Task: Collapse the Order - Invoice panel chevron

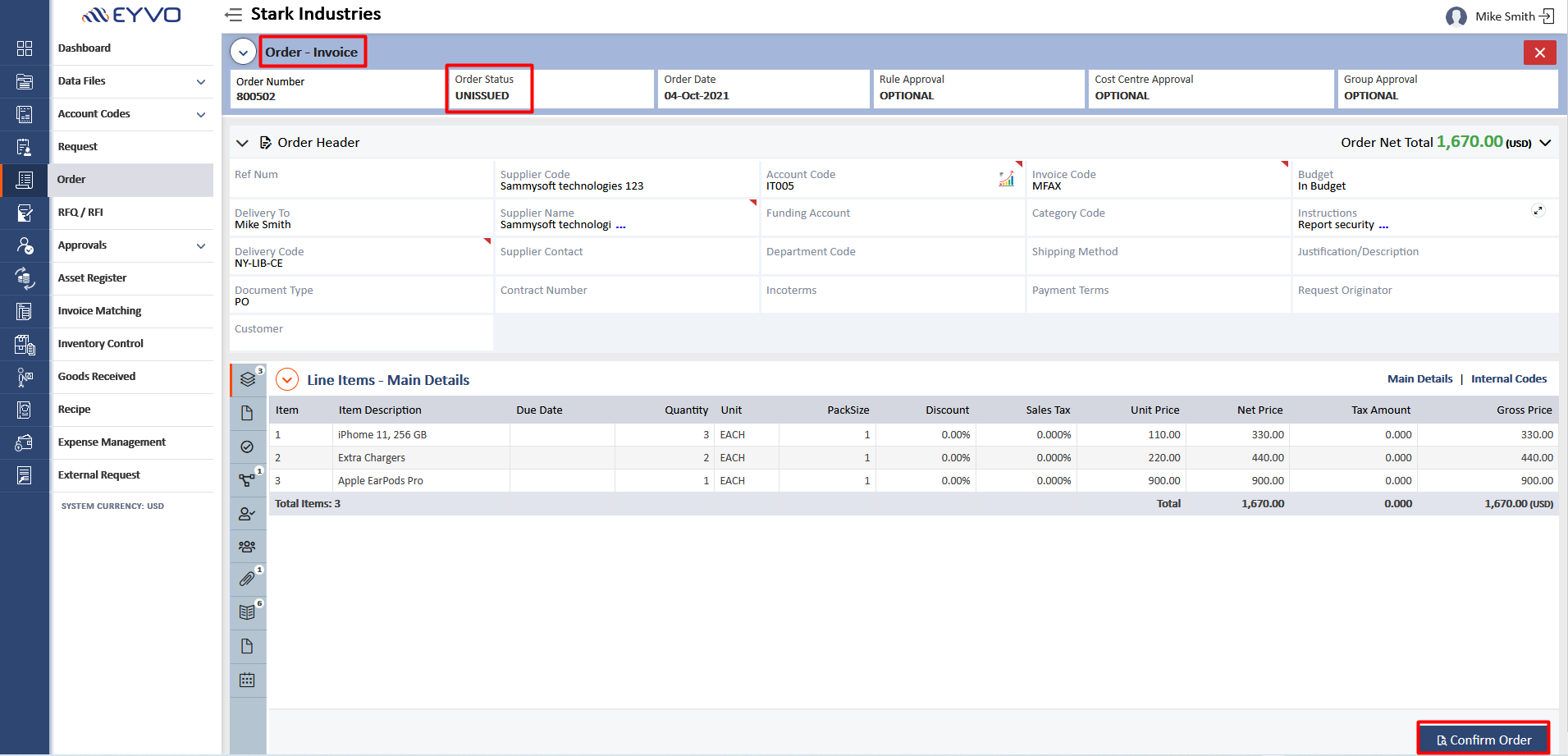Action: [x=243, y=52]
